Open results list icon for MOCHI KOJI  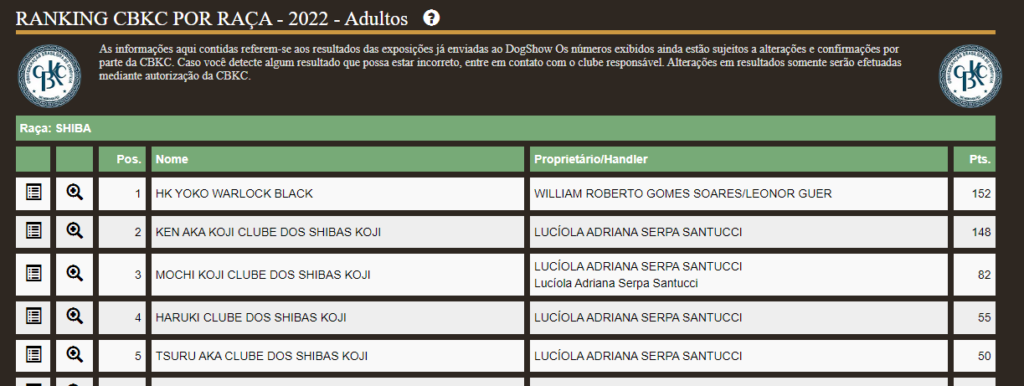click(x=33, y=274)
